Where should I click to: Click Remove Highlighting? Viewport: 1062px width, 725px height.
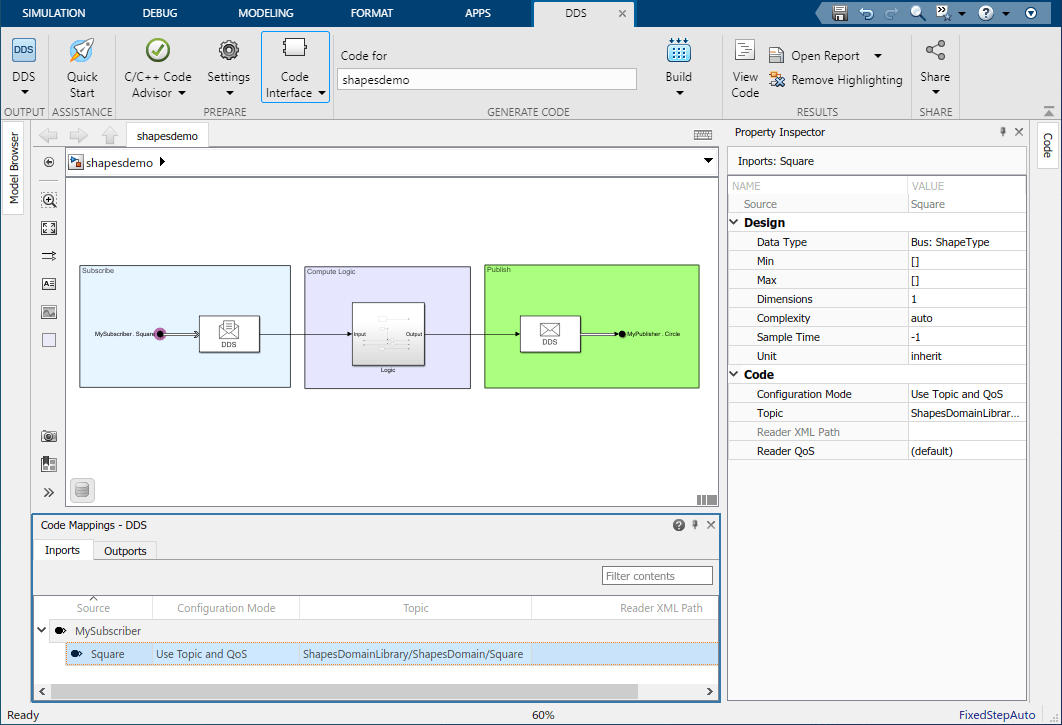pos(836,80)
